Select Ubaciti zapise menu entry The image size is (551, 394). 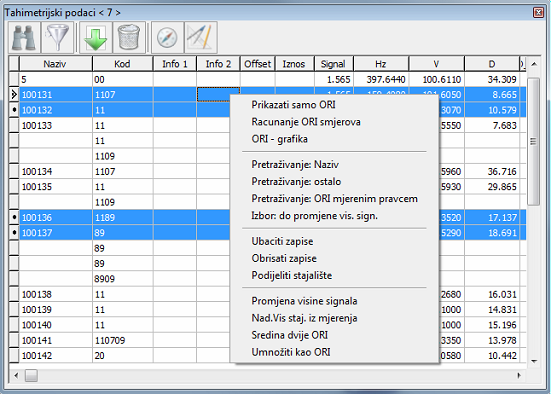click(x=282, y=241)
